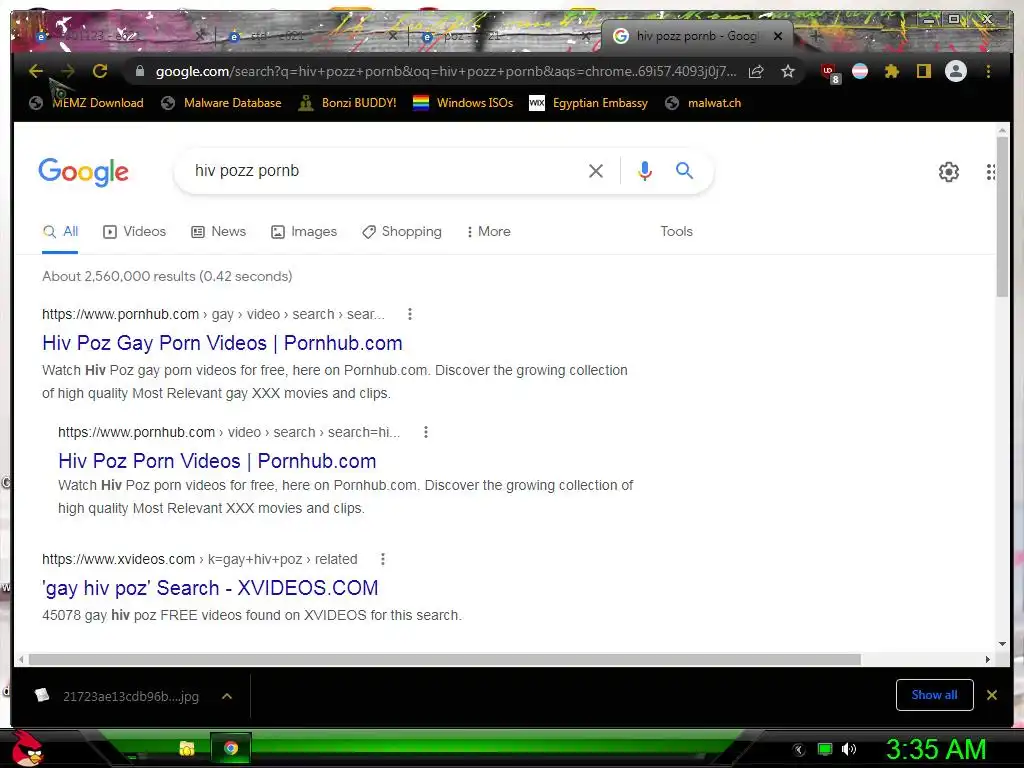This screenshot has height=768, width=1024.
Task: Go forward with the browser forward arrow
Action: point(67,71)
